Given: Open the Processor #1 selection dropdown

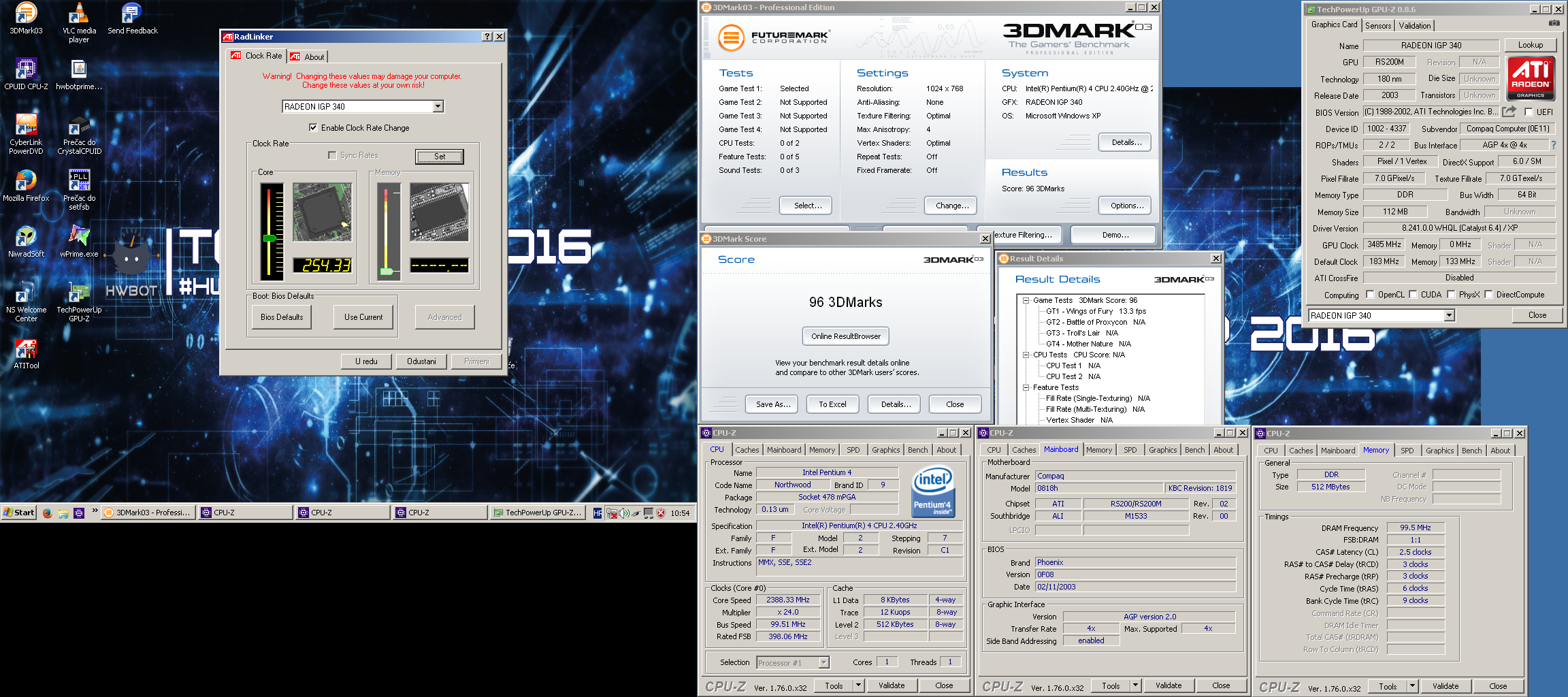Looking at the screenshot, I should coord(823,662).
